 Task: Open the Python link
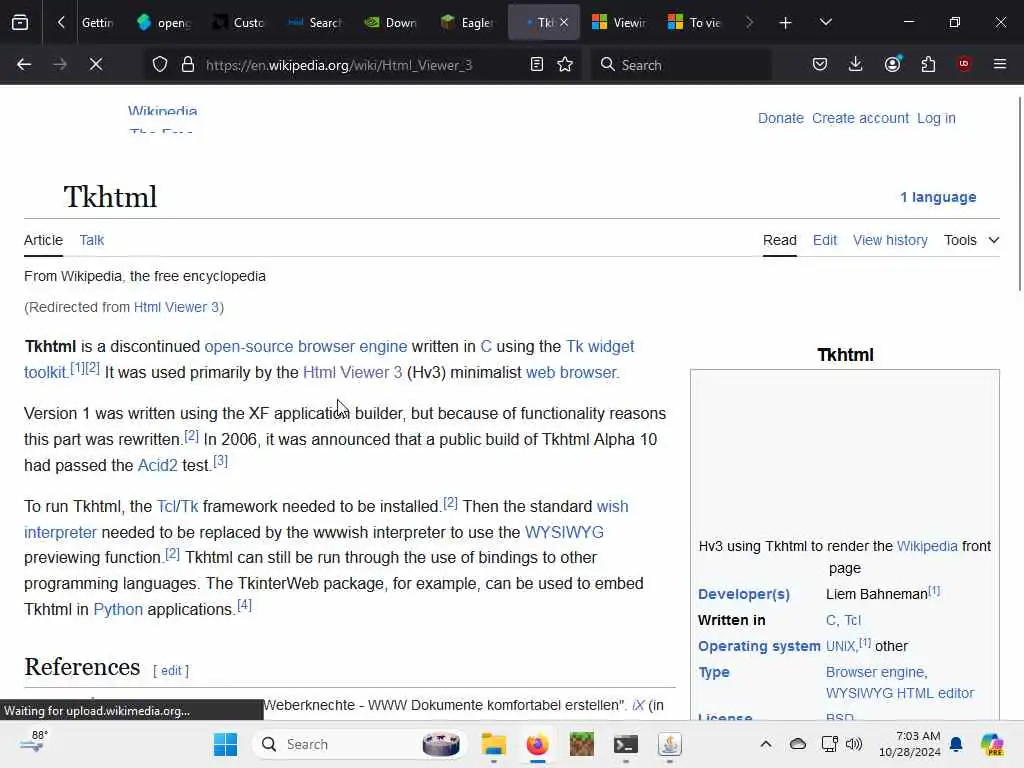pos(118,609)
